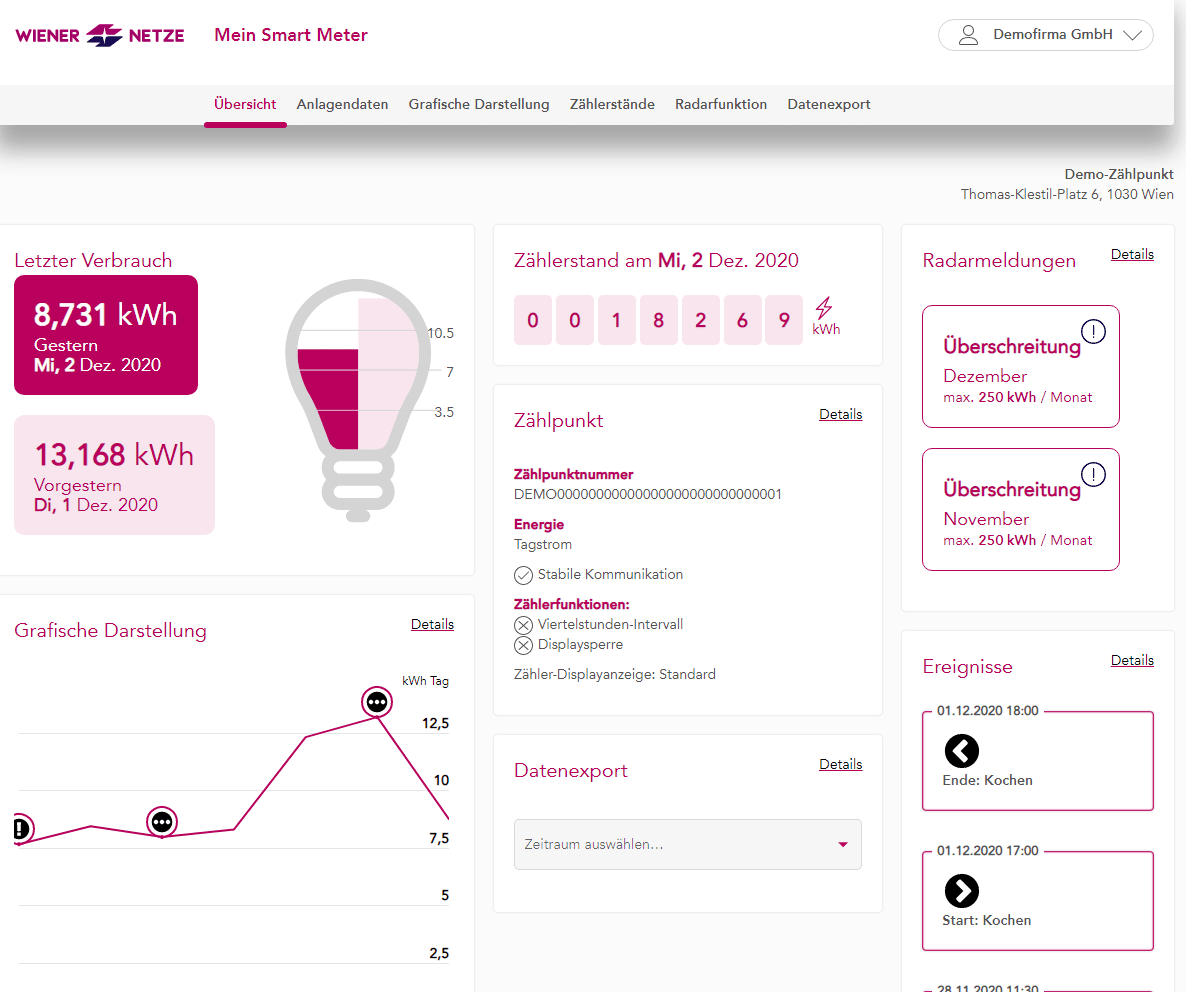The image size is (1186, 992).
Task: Toggle the Viertelstunden-Intervall status icon
Action: point(523,625)
